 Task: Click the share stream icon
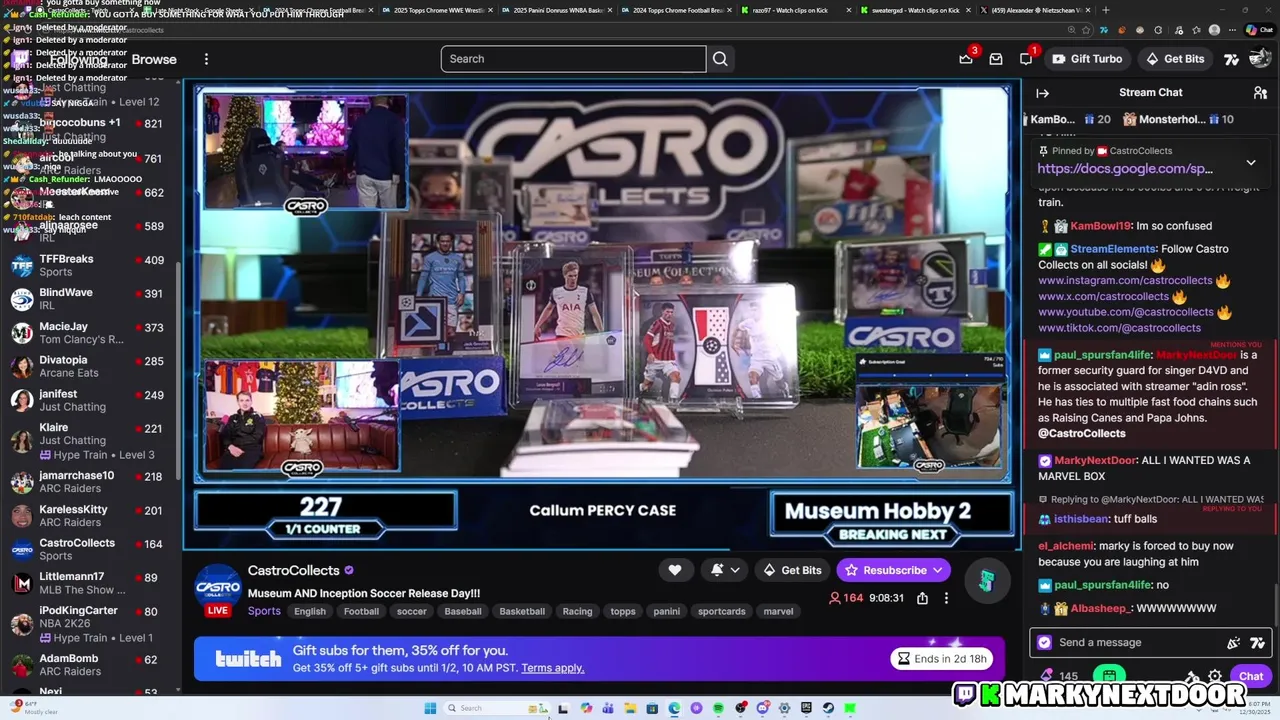(x=922, y=598)
